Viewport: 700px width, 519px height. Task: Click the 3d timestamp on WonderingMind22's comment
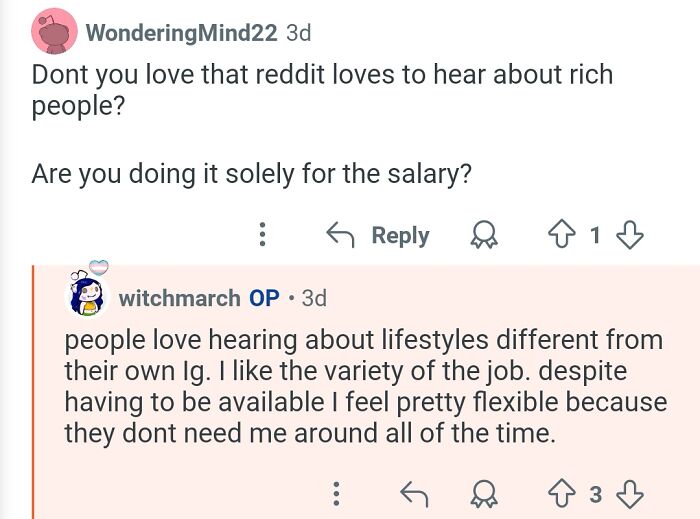tap(298, 32)
